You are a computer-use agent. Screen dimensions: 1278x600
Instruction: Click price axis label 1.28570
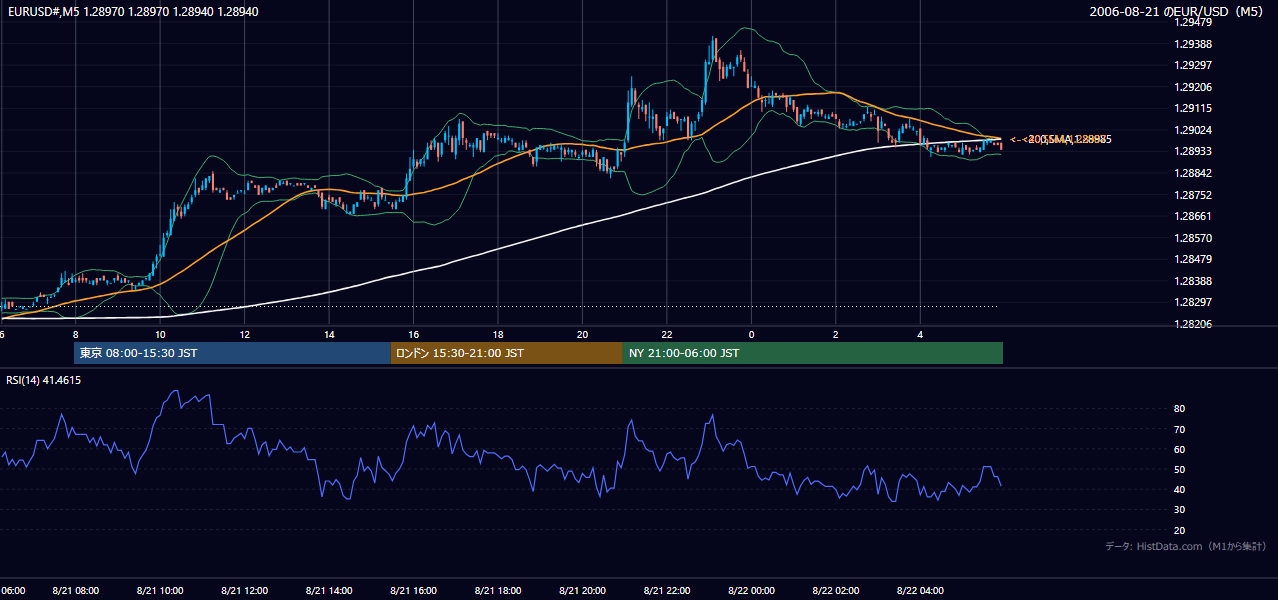tap(1193, 238)
